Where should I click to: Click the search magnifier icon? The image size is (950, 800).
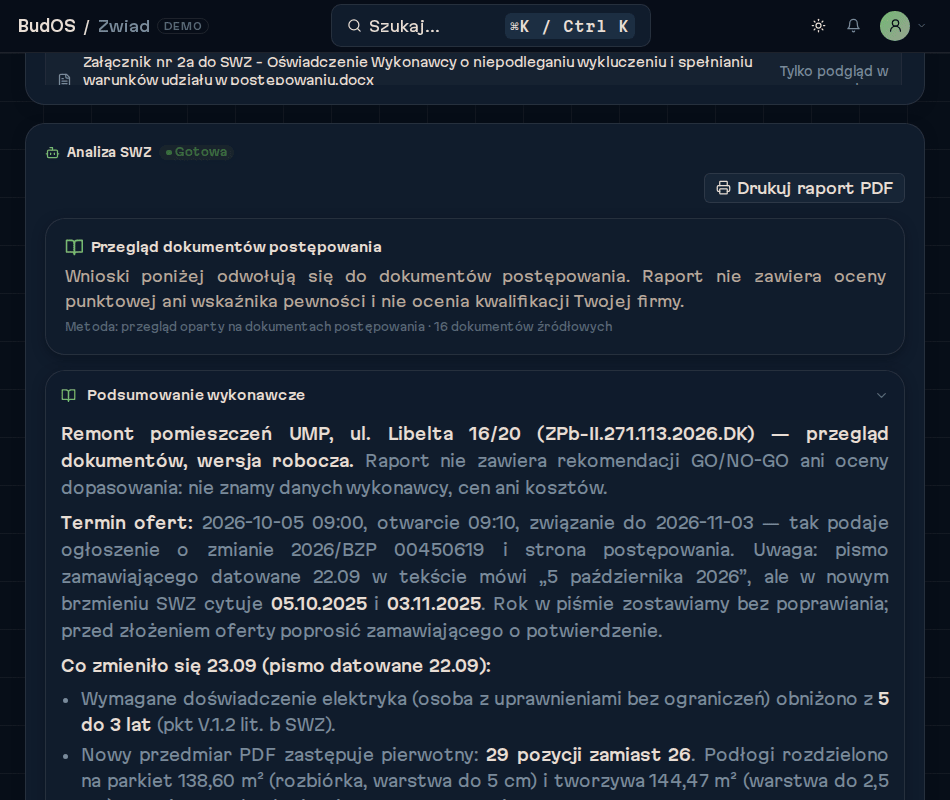[354, 26]
